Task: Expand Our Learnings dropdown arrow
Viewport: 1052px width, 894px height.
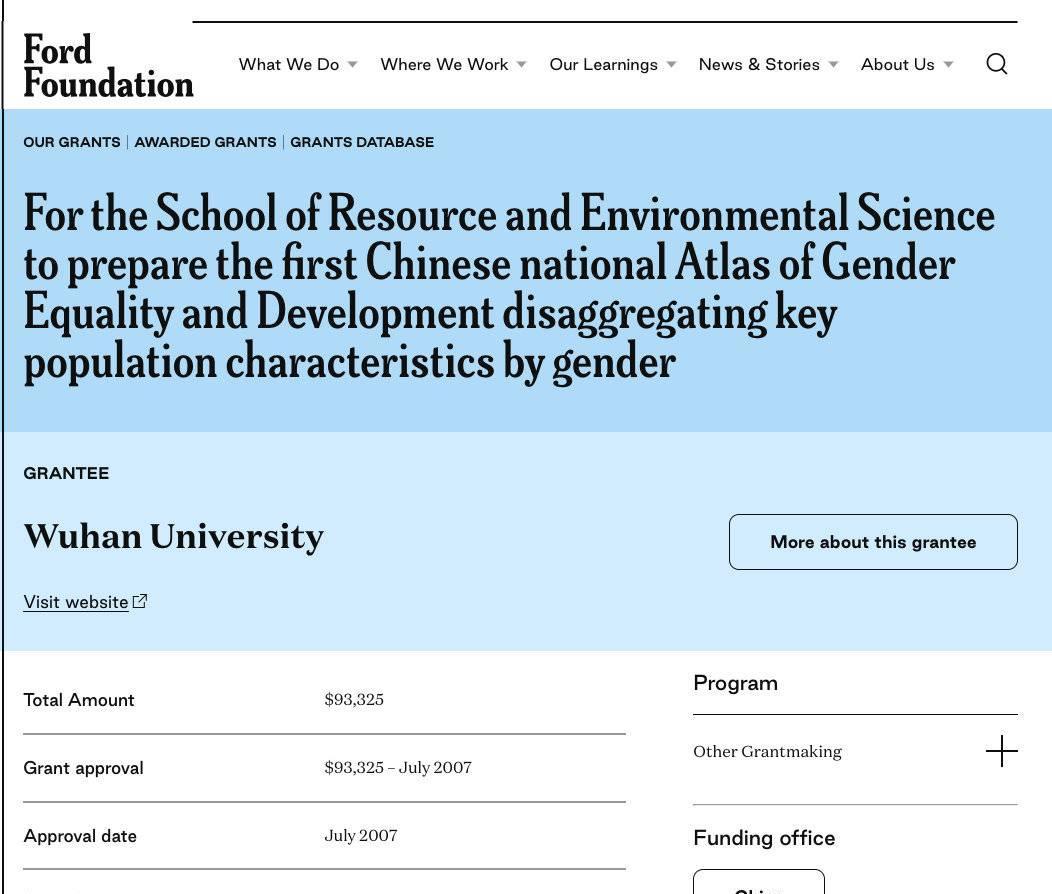Action: click(x=672, y=65)
